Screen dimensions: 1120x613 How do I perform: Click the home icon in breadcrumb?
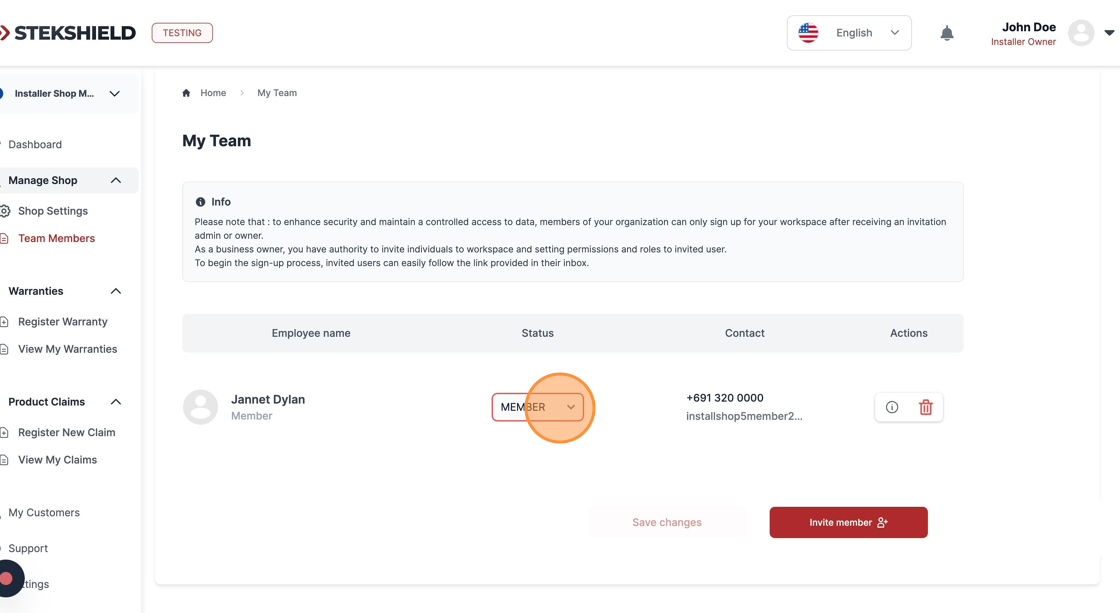pyautogui.click(x=186, y=93)
